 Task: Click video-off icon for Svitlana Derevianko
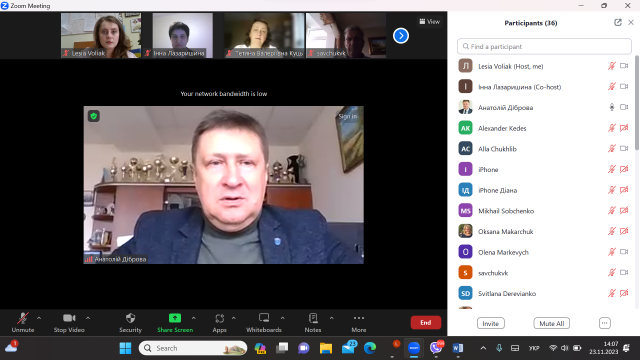click(624, 293)
